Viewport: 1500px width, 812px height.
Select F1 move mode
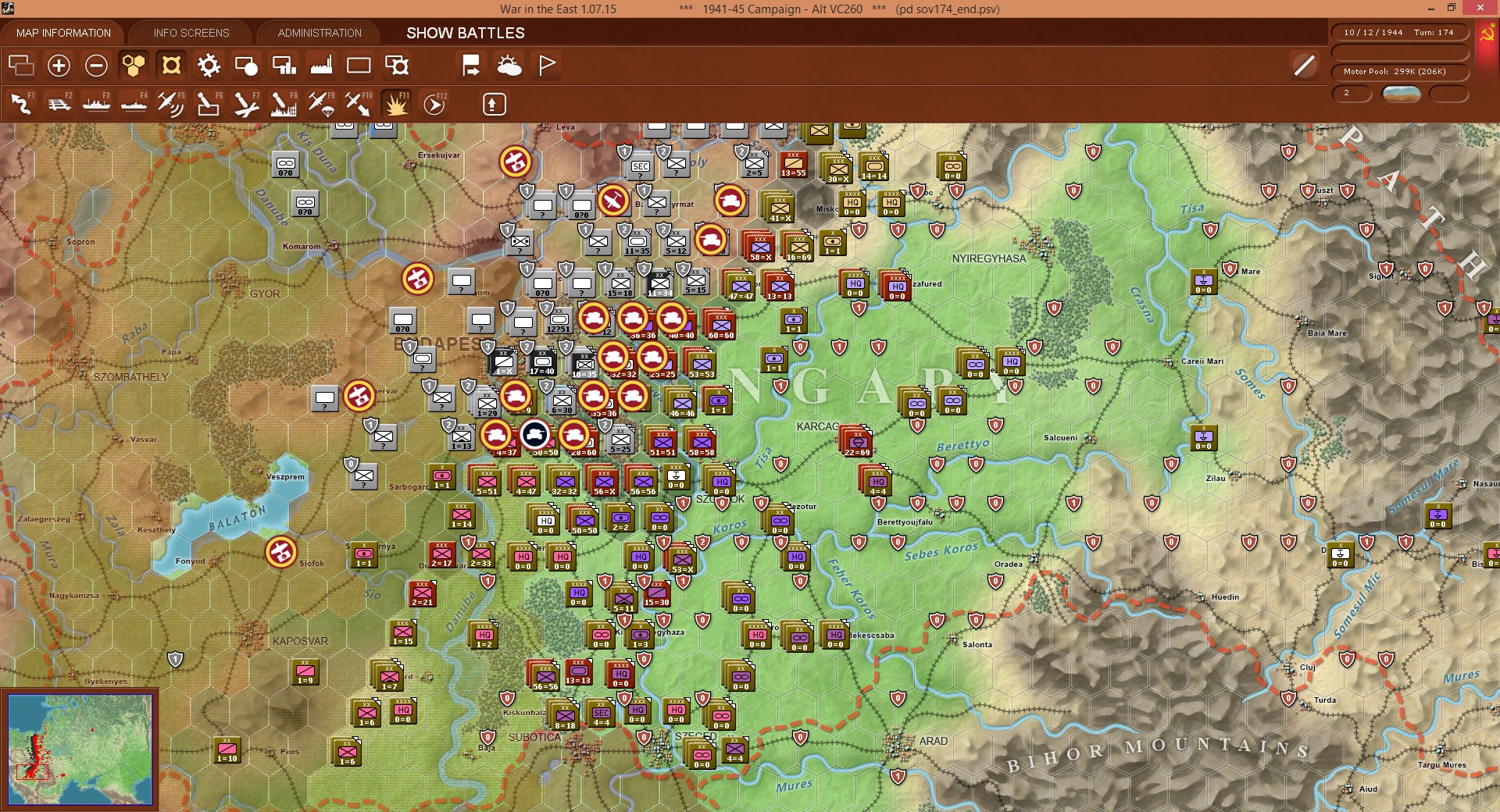22,104
